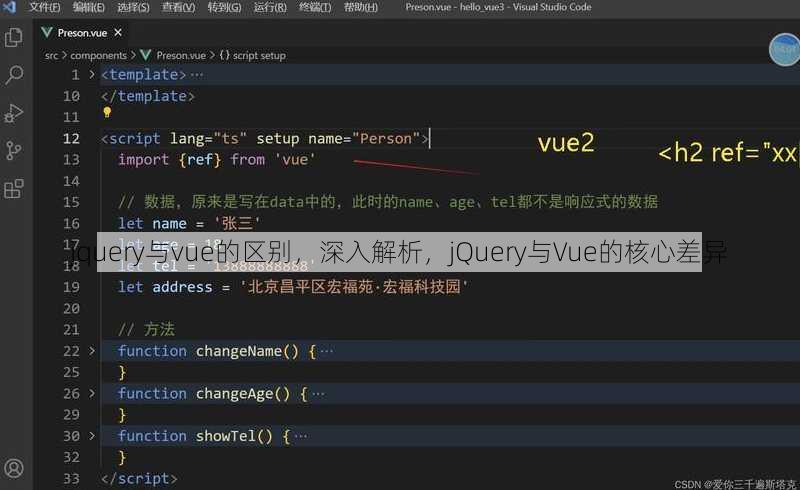This screenshot has width=800, height=490.
Task: Open the 帮助(H) menu
Action: point(361,7)
